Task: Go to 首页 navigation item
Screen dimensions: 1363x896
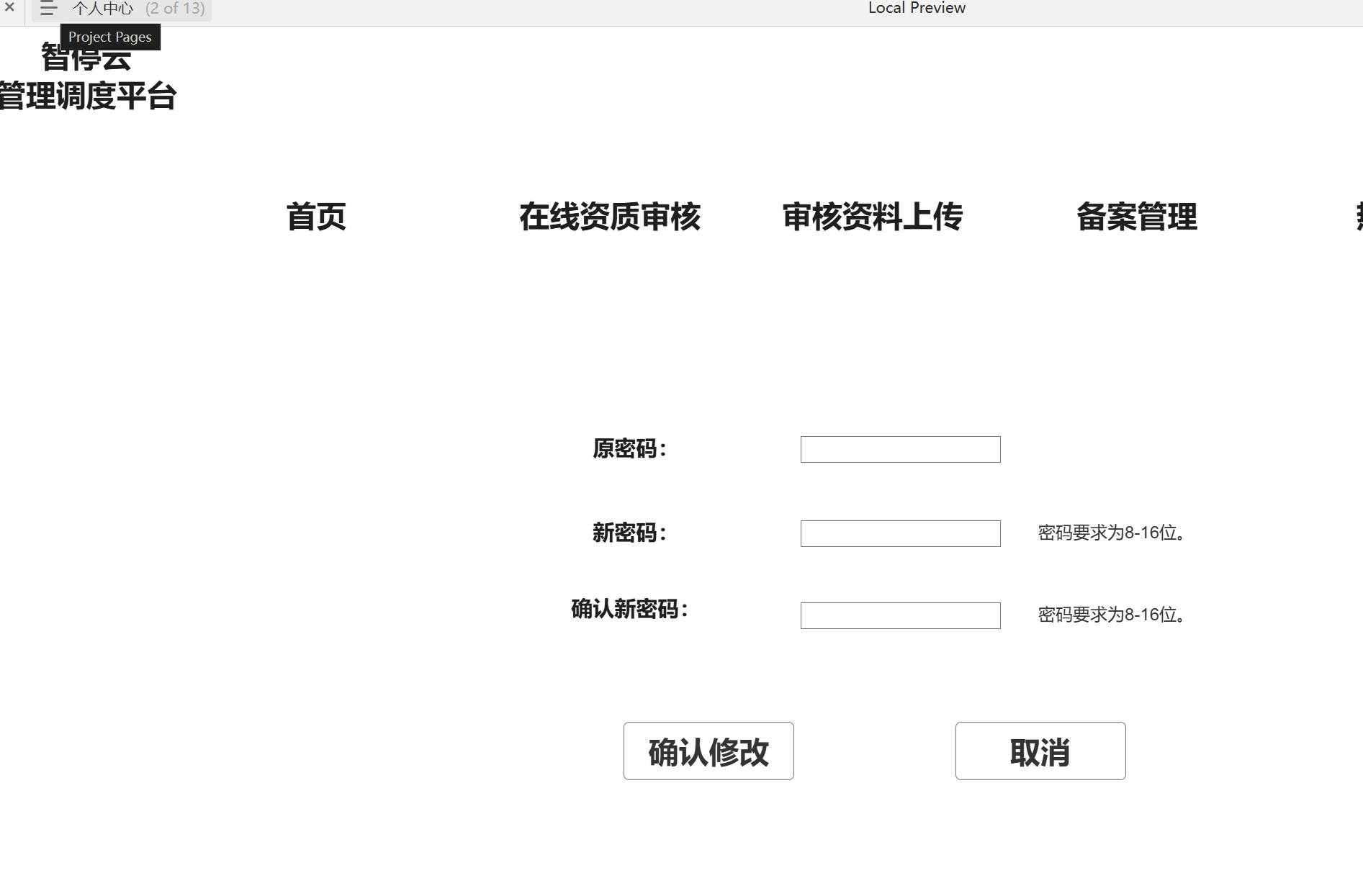Action: pos(316,217)
